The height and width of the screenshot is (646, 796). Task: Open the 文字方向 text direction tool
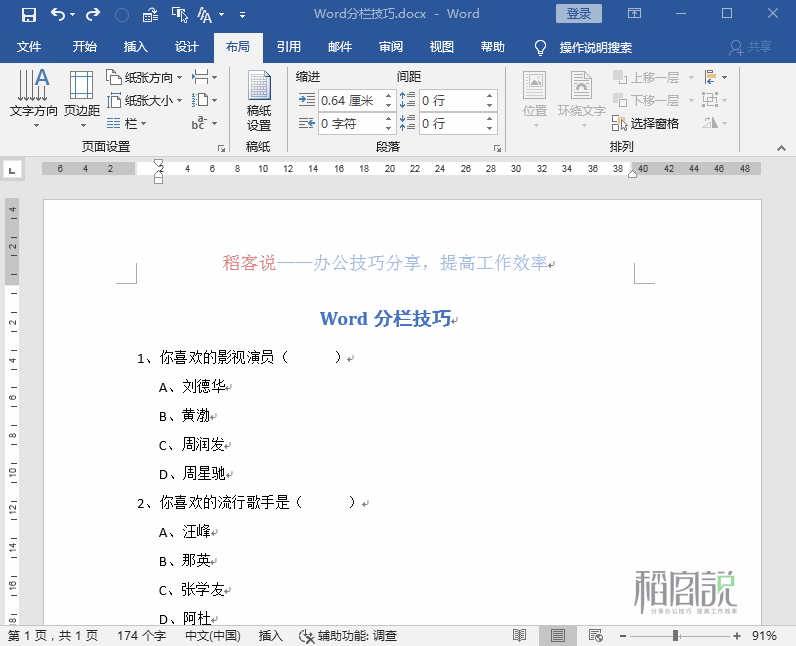pos(34,98)
